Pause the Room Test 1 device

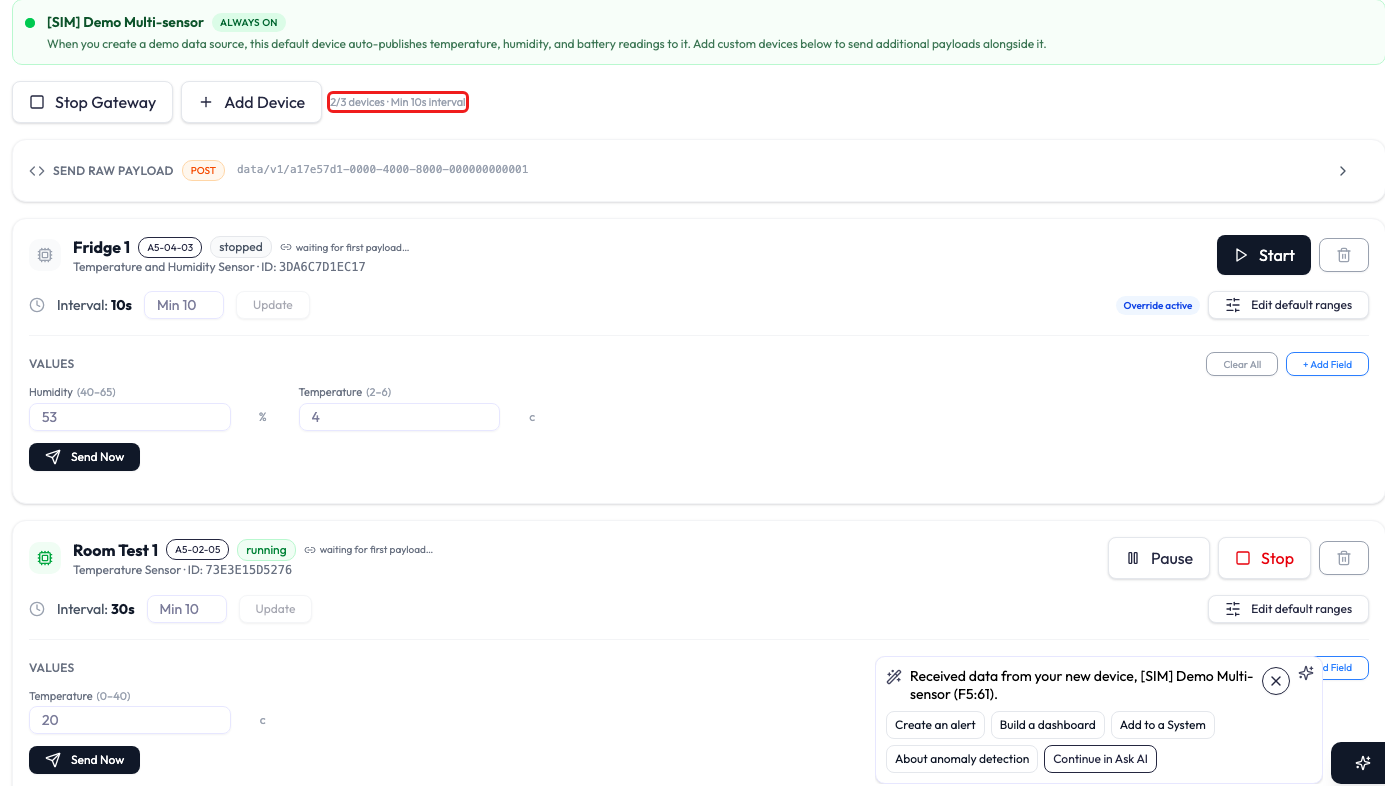[1159, 558]
